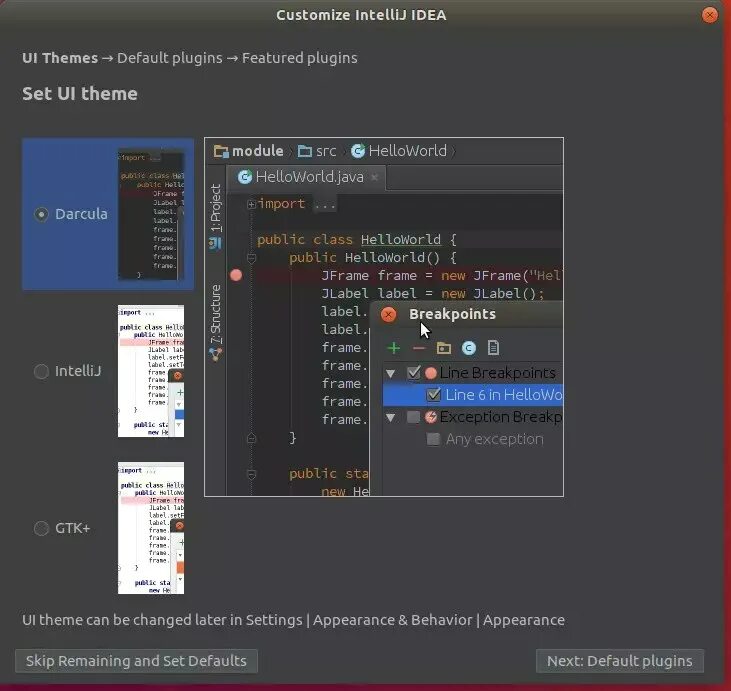
Task: Toggle the Line Breakpoints checkbox
Action: tap(414, 373)
